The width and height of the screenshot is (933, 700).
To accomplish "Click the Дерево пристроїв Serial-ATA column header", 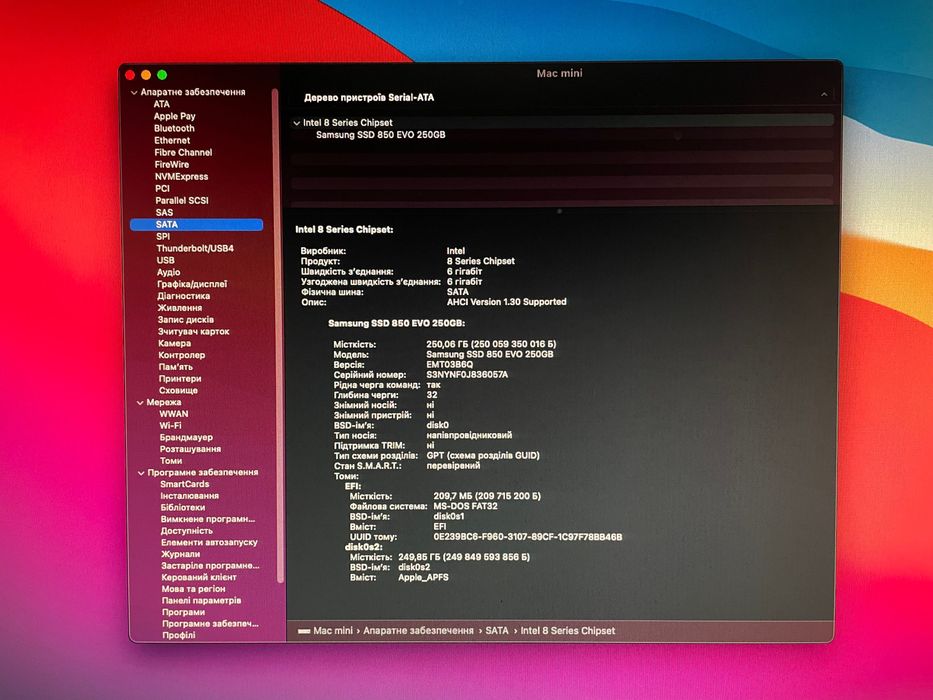I will tap(369, 98).
